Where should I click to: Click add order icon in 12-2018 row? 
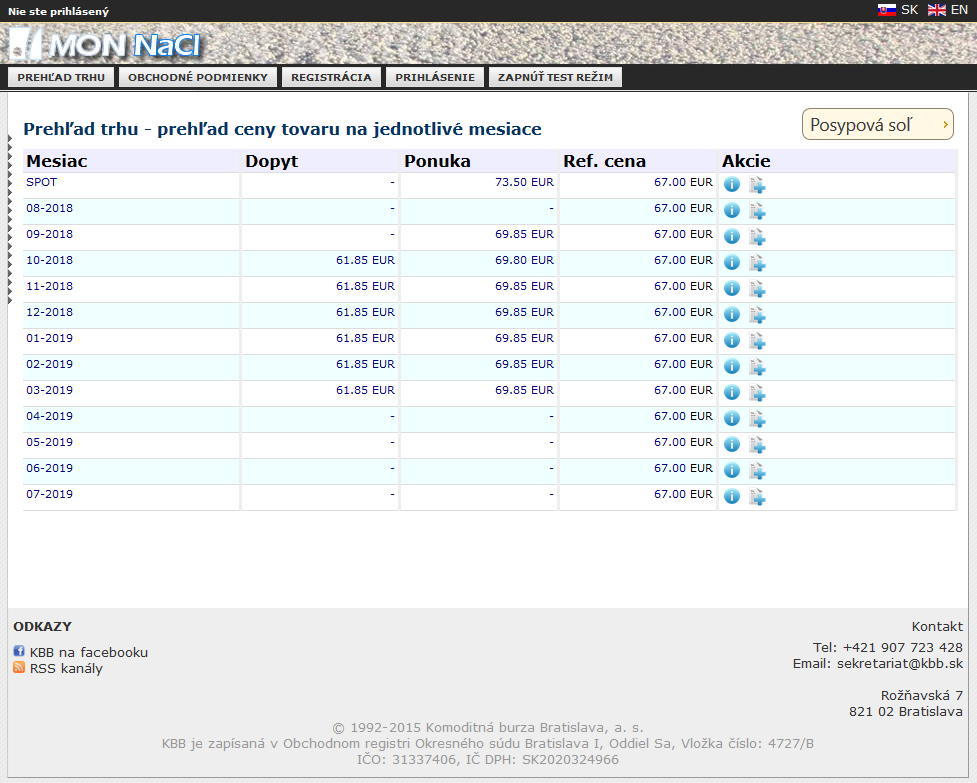click(757, 315)
